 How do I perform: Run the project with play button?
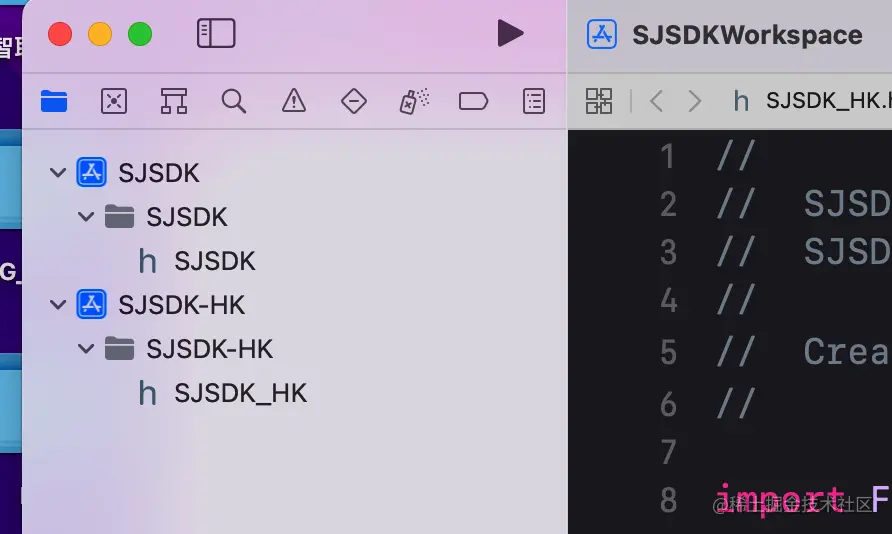tap(510, 33)
